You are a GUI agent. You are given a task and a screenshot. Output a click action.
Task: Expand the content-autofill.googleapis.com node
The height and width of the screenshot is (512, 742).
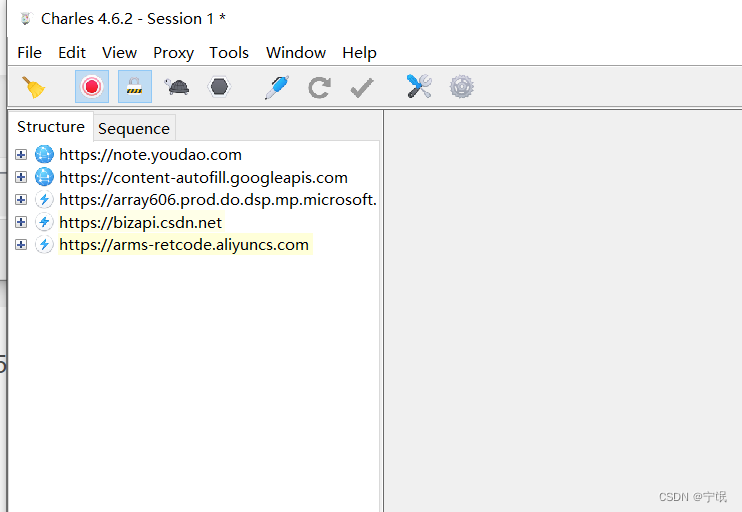pyautogui.click(x=21, y=177)
